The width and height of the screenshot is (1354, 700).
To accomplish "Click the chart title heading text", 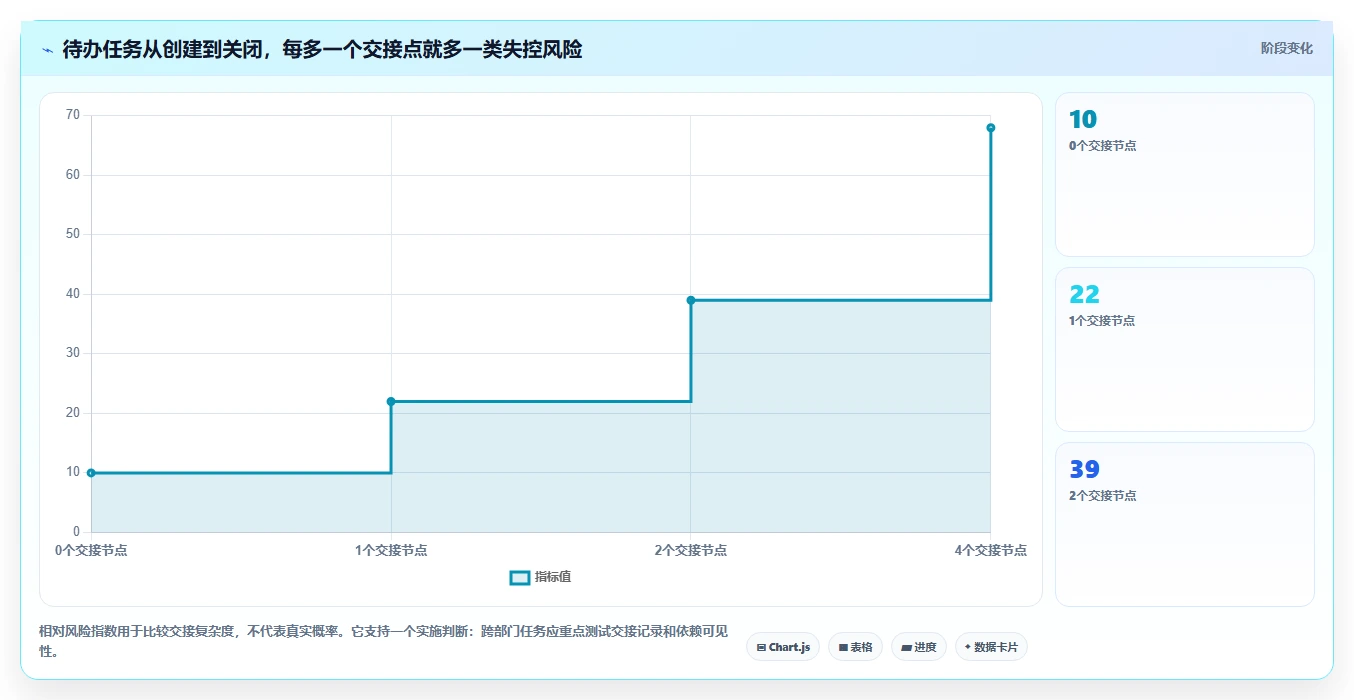I will (322, 49).
